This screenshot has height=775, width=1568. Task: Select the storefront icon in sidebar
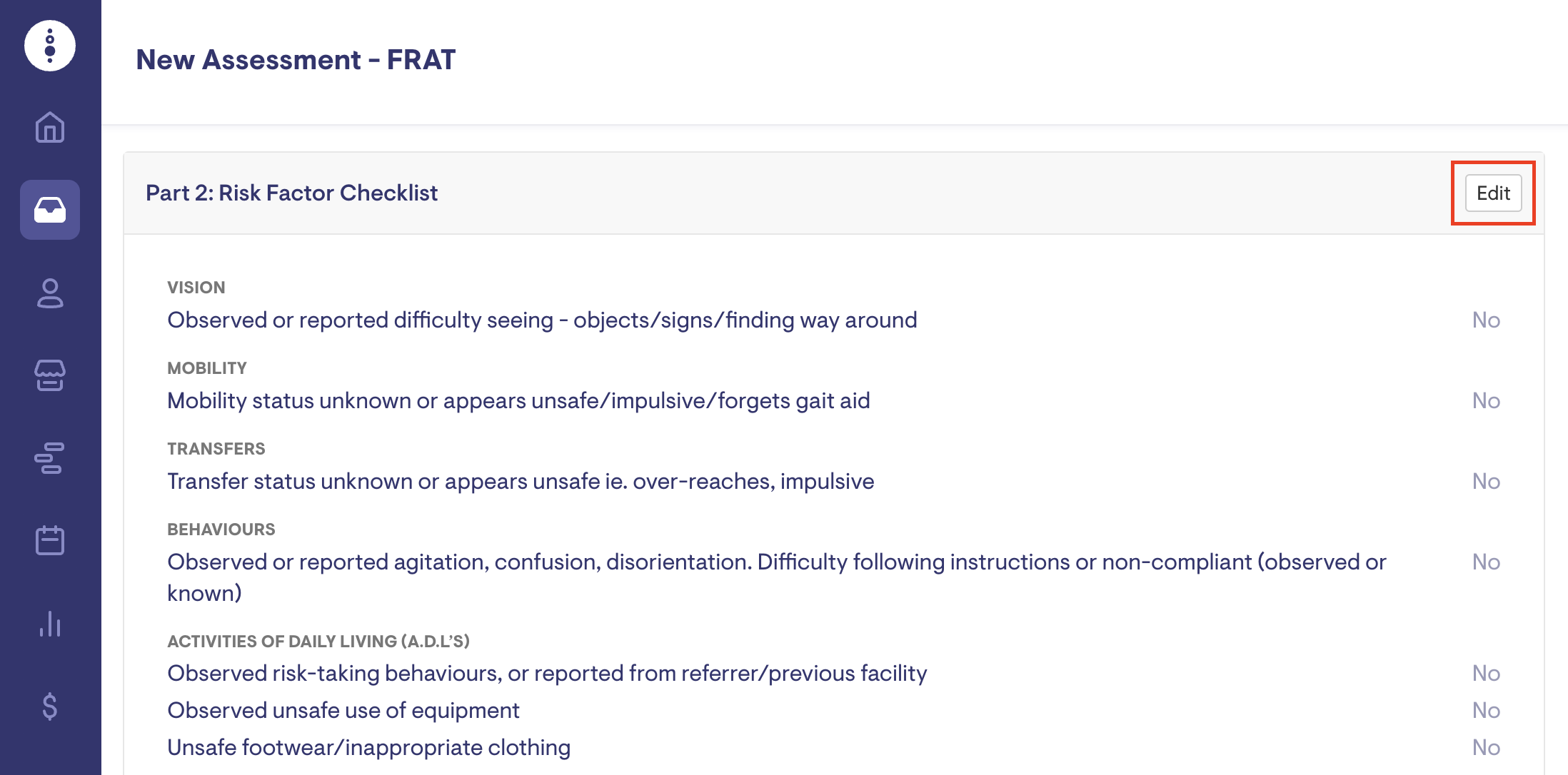[x=50, y=375]
